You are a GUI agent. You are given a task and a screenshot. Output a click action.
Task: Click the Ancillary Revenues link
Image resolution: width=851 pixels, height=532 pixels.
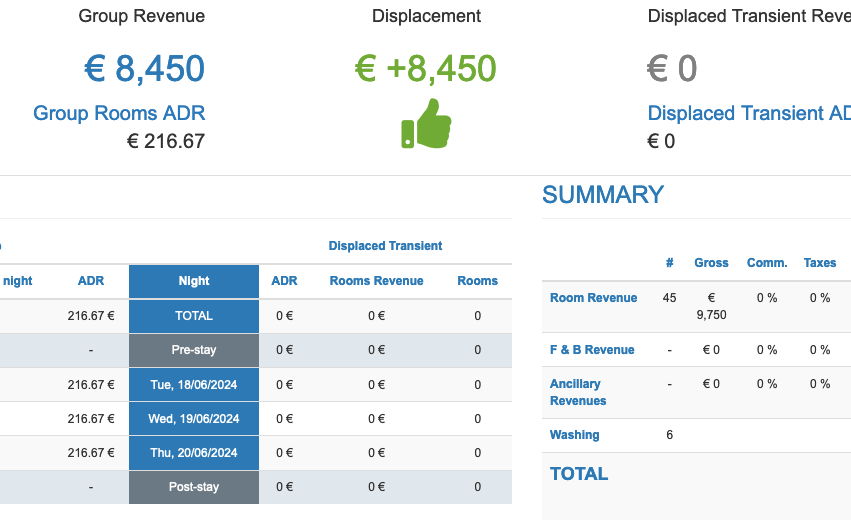click(x=578, y=392)
